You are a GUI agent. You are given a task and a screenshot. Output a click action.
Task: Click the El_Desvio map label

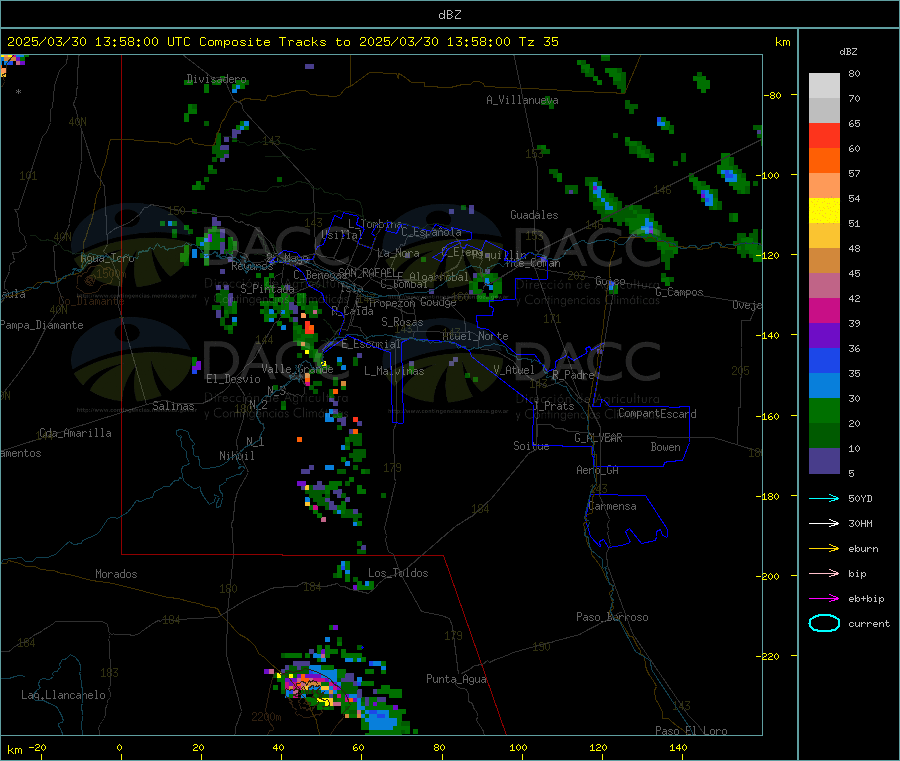[234, 379]
